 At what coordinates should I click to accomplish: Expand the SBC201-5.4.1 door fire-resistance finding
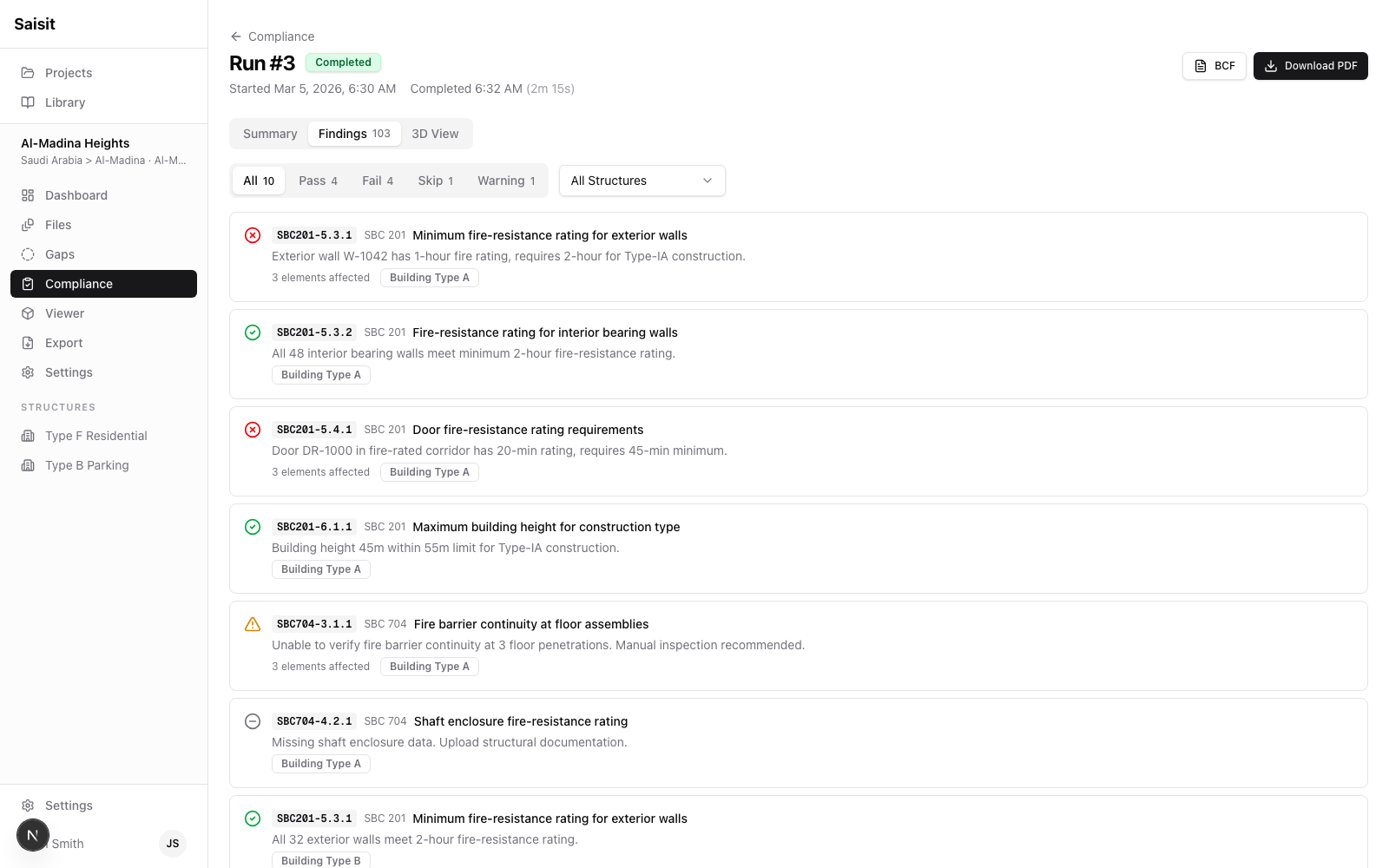click(x=799, y=451)
